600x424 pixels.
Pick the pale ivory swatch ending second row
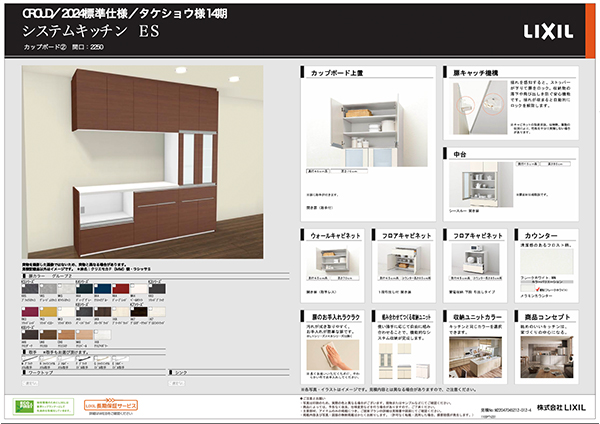[x=157, y=312]
